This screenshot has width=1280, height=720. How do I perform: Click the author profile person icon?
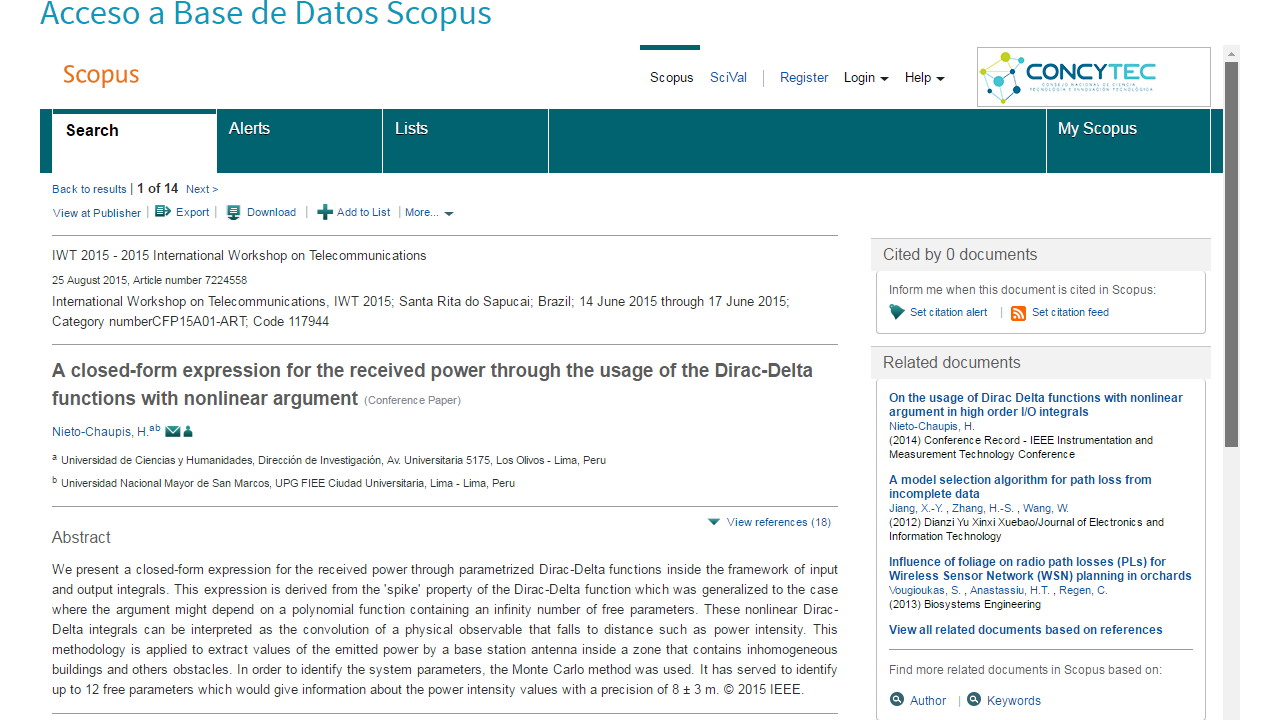click(188, 432)
